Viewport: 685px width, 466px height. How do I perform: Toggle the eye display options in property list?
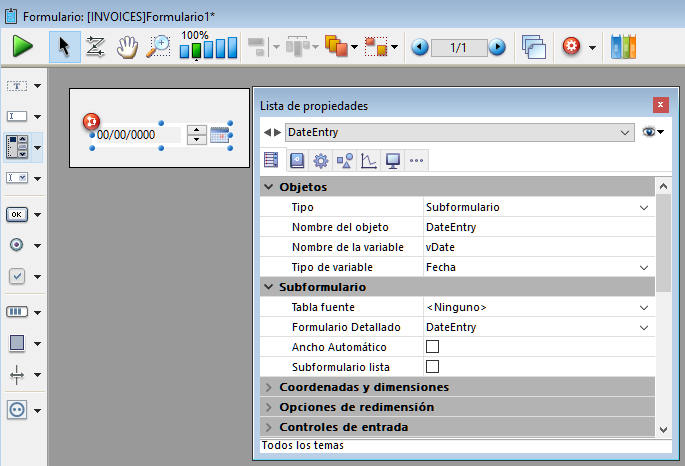tap(652, 132)
